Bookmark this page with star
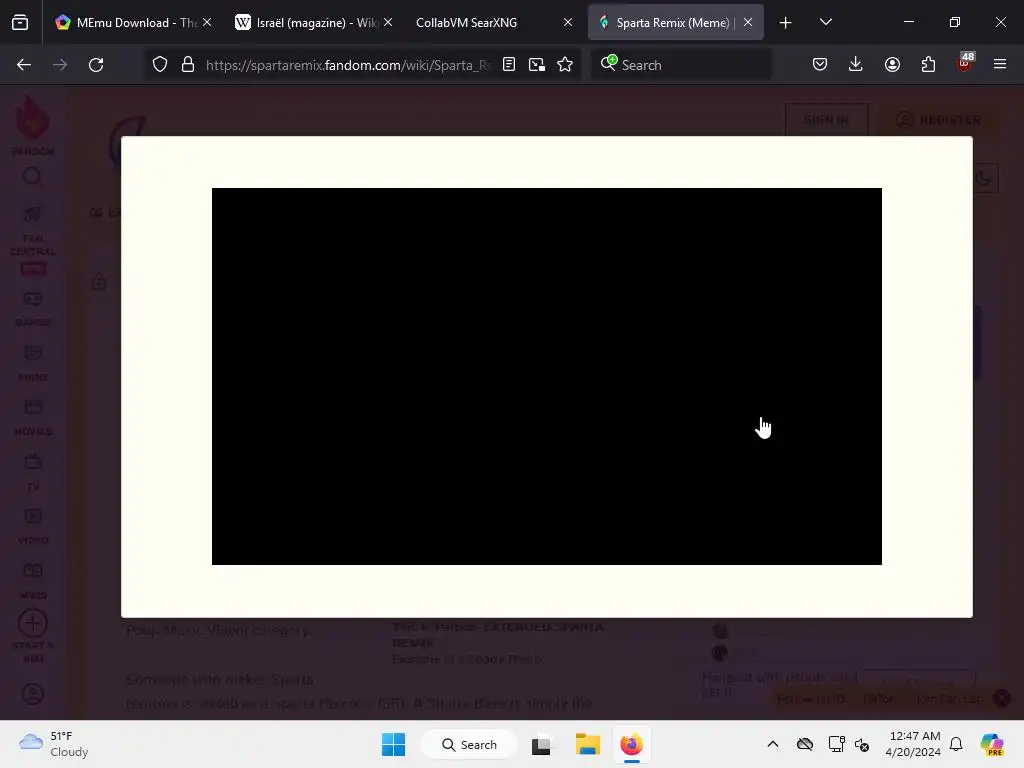Viewport: 1024px width, 768px height. (x=565, y=65)
